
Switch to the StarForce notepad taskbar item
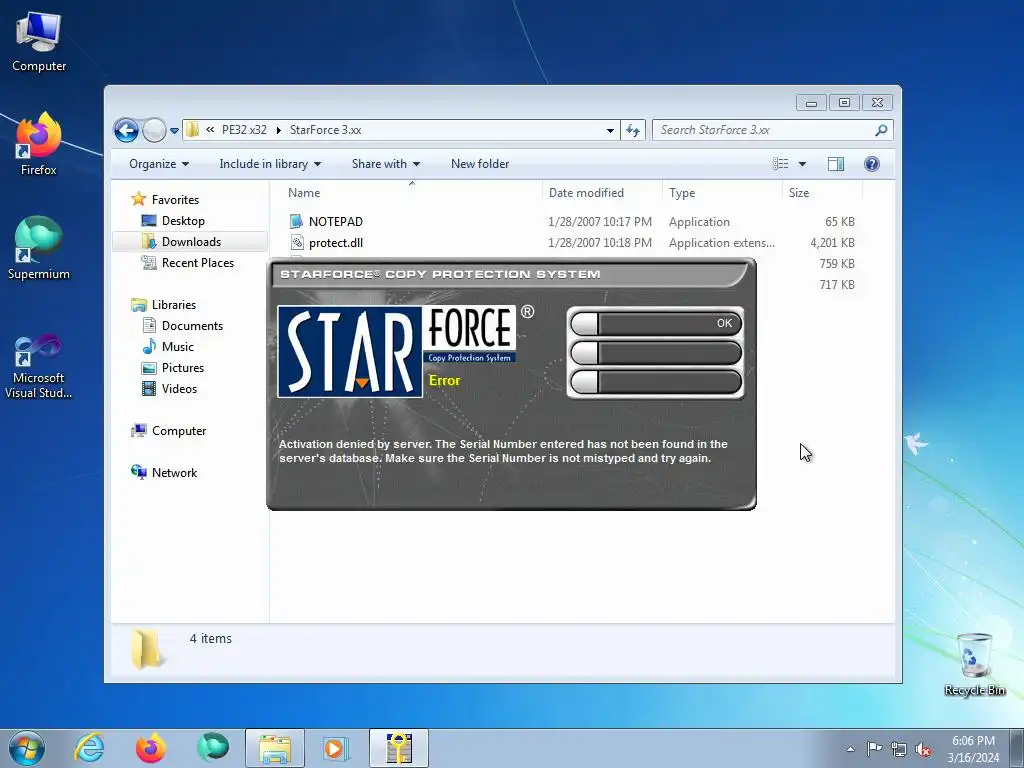tap(398, 748)
